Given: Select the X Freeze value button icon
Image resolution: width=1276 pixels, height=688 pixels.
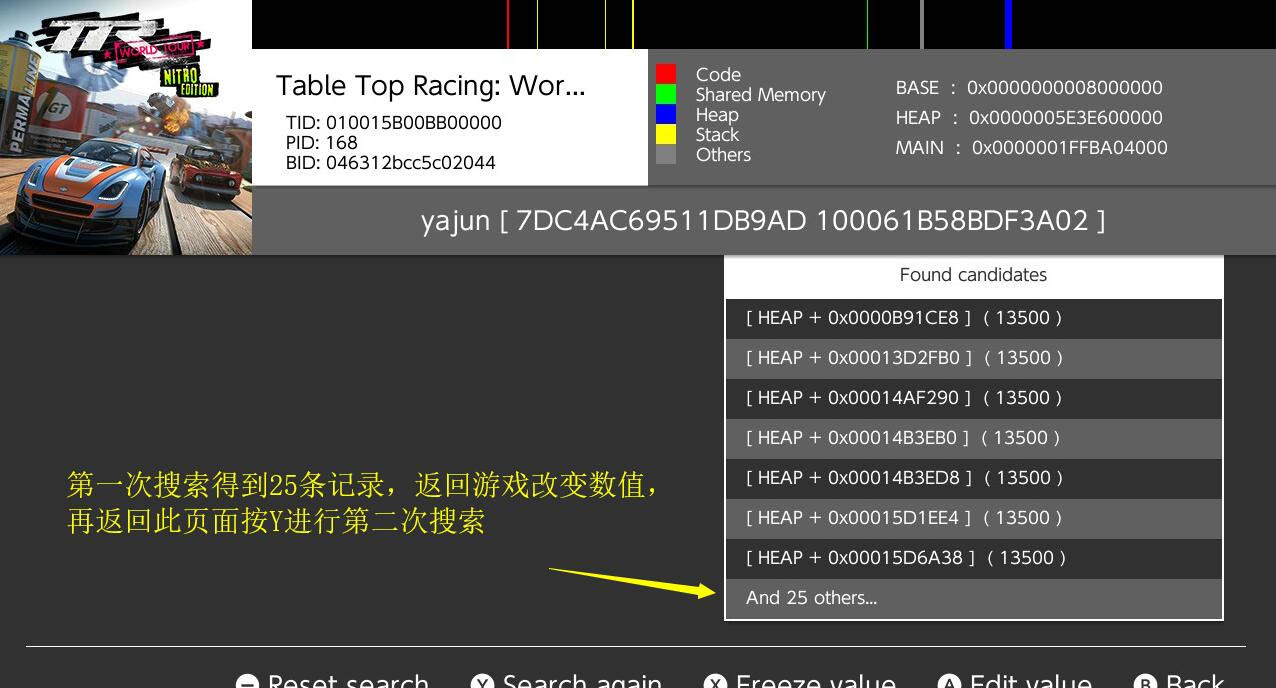Looking at the screenshot, I should 715,683.
